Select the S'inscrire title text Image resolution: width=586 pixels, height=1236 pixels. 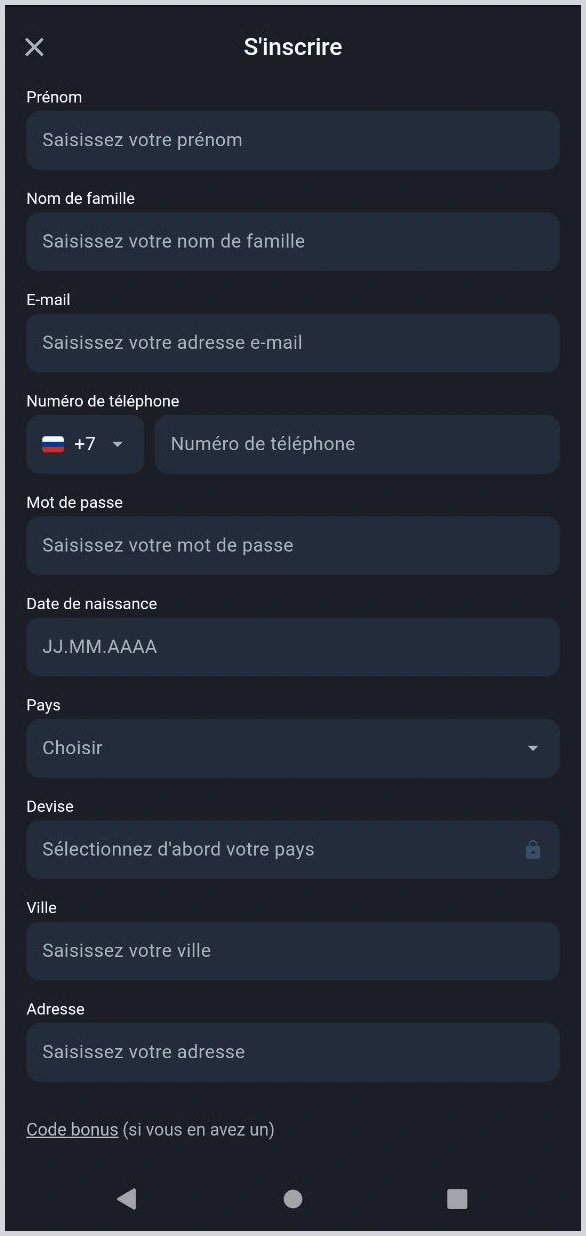click(x=293, y=46)
